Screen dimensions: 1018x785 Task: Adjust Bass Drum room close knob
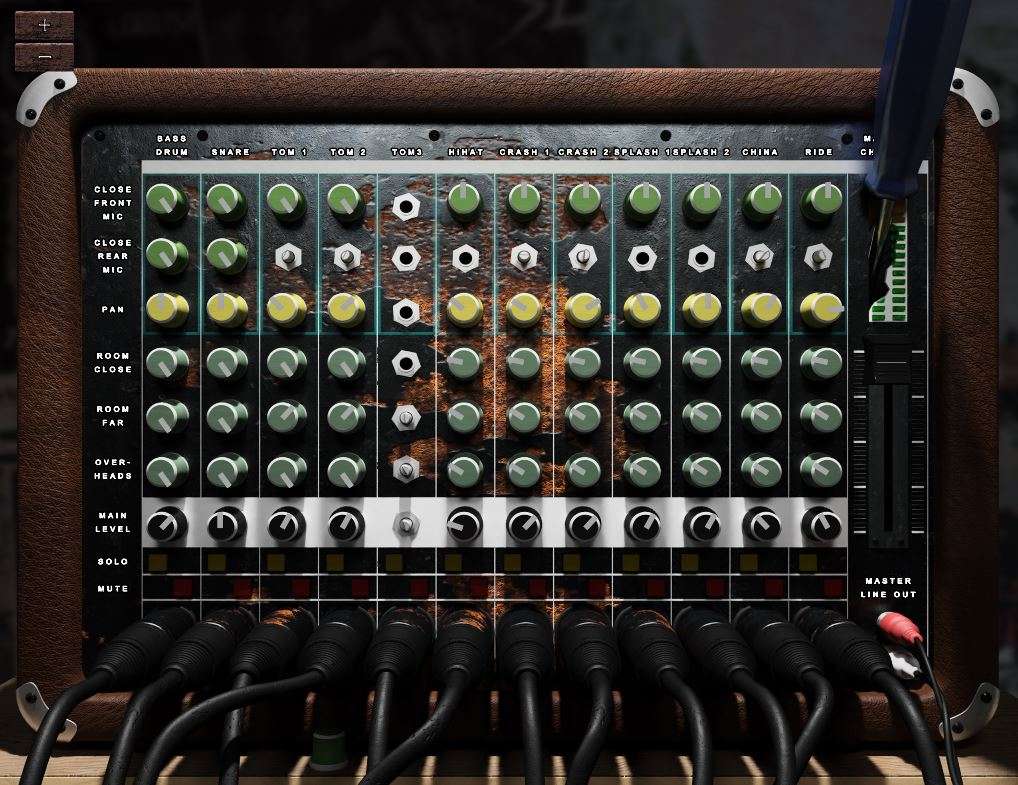tap(167, 363)
